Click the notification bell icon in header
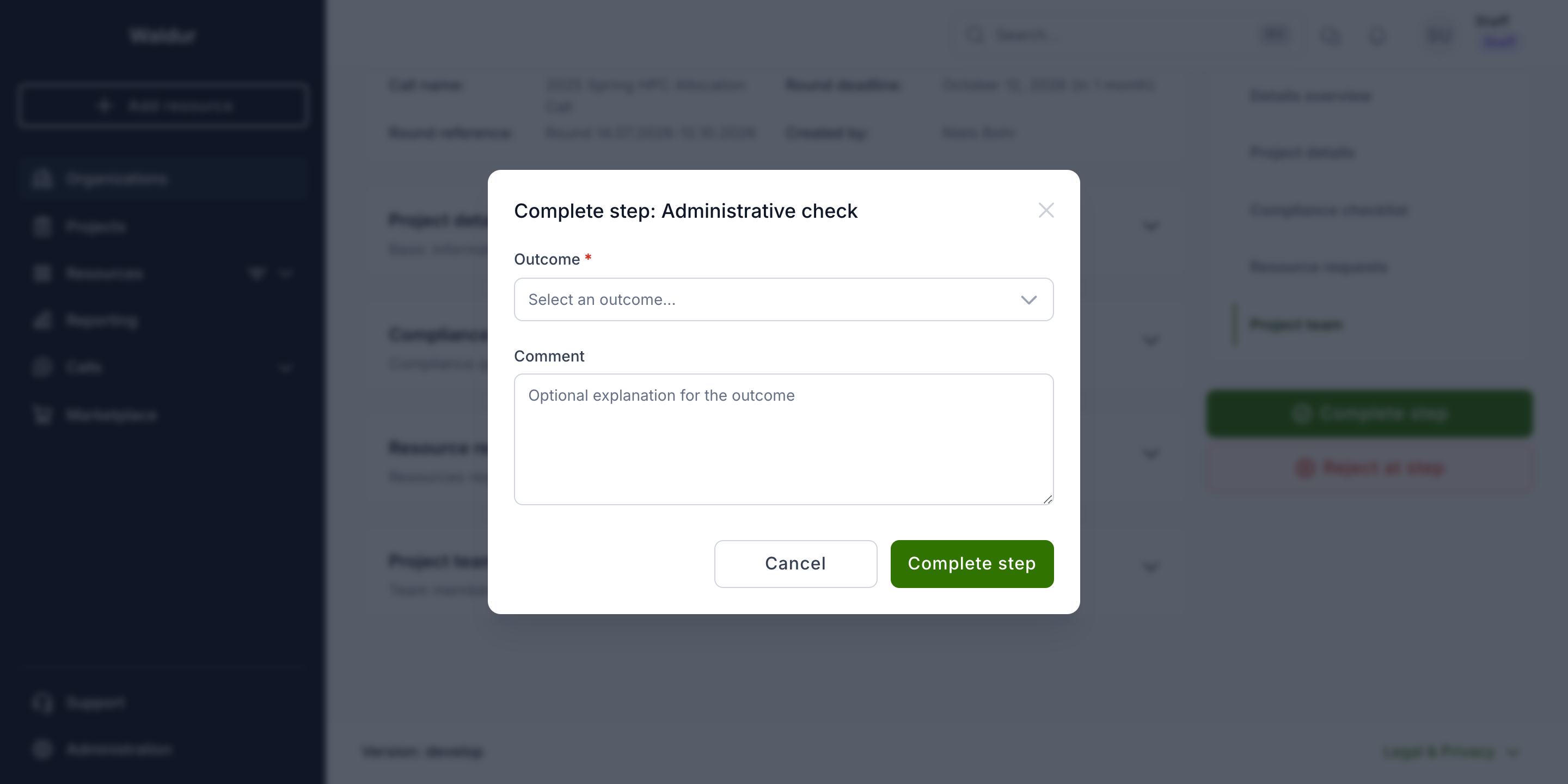 click(1377, 36)
